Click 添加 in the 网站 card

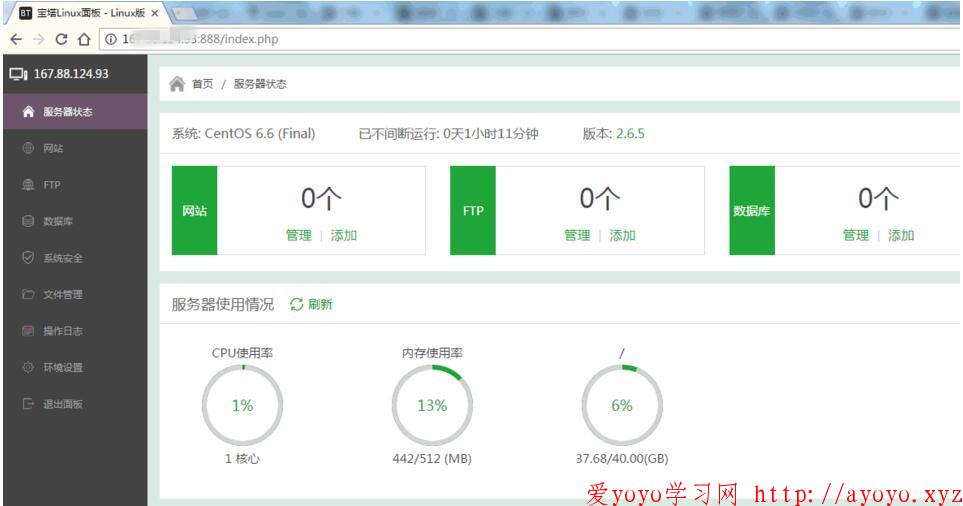[344, 235]
